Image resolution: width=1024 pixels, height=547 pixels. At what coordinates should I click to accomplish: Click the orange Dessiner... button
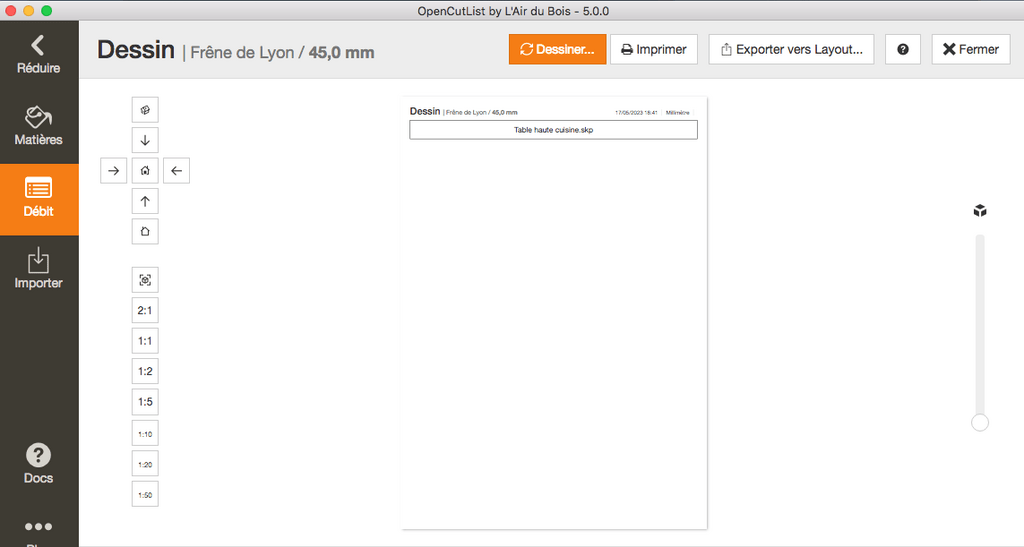pos(557,49)
